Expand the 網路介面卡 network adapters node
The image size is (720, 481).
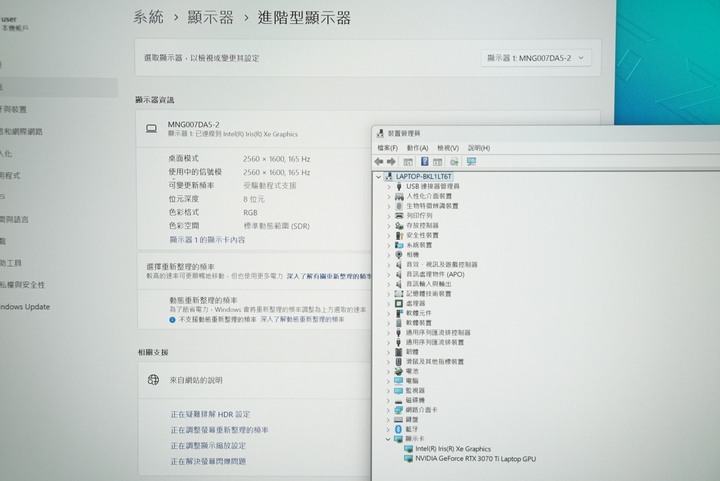[x=388, y=409]
